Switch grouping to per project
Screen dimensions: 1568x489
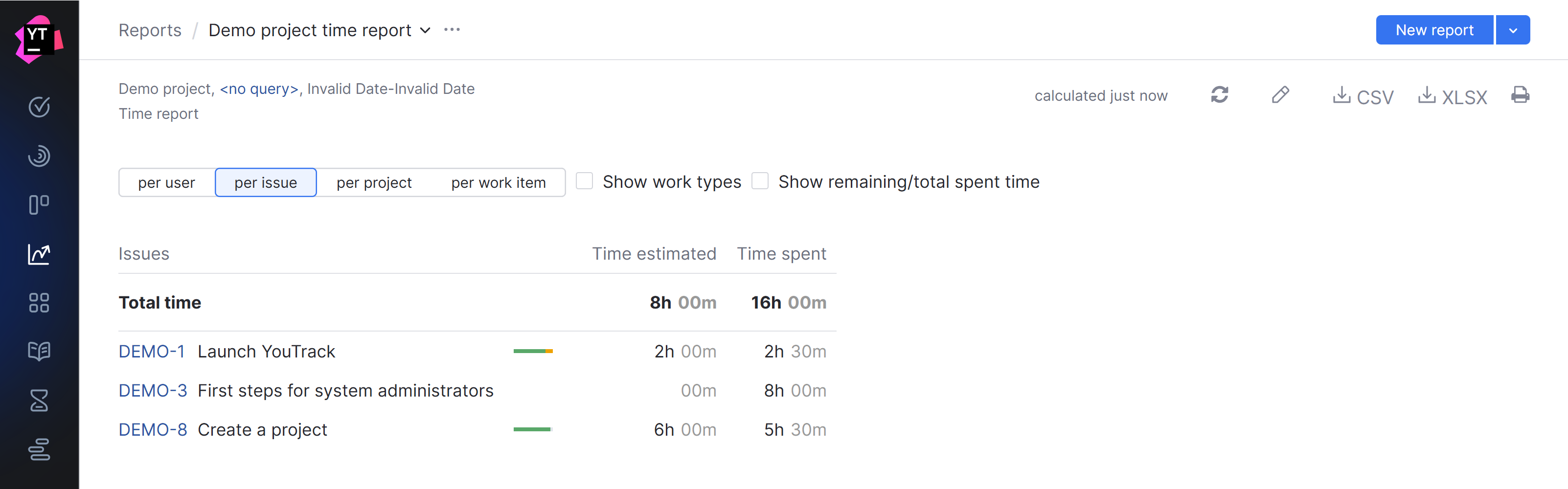(x=374, y=182)
